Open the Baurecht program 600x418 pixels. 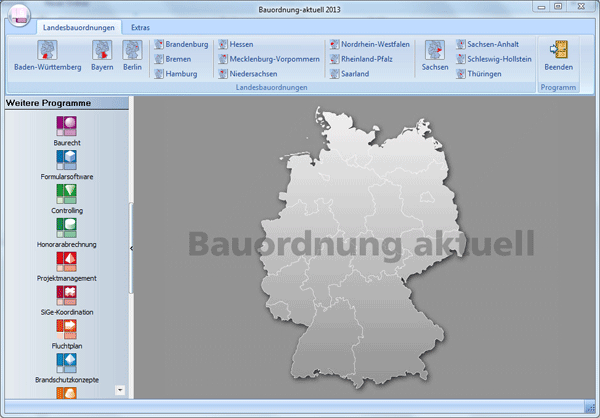coord(67,131)
